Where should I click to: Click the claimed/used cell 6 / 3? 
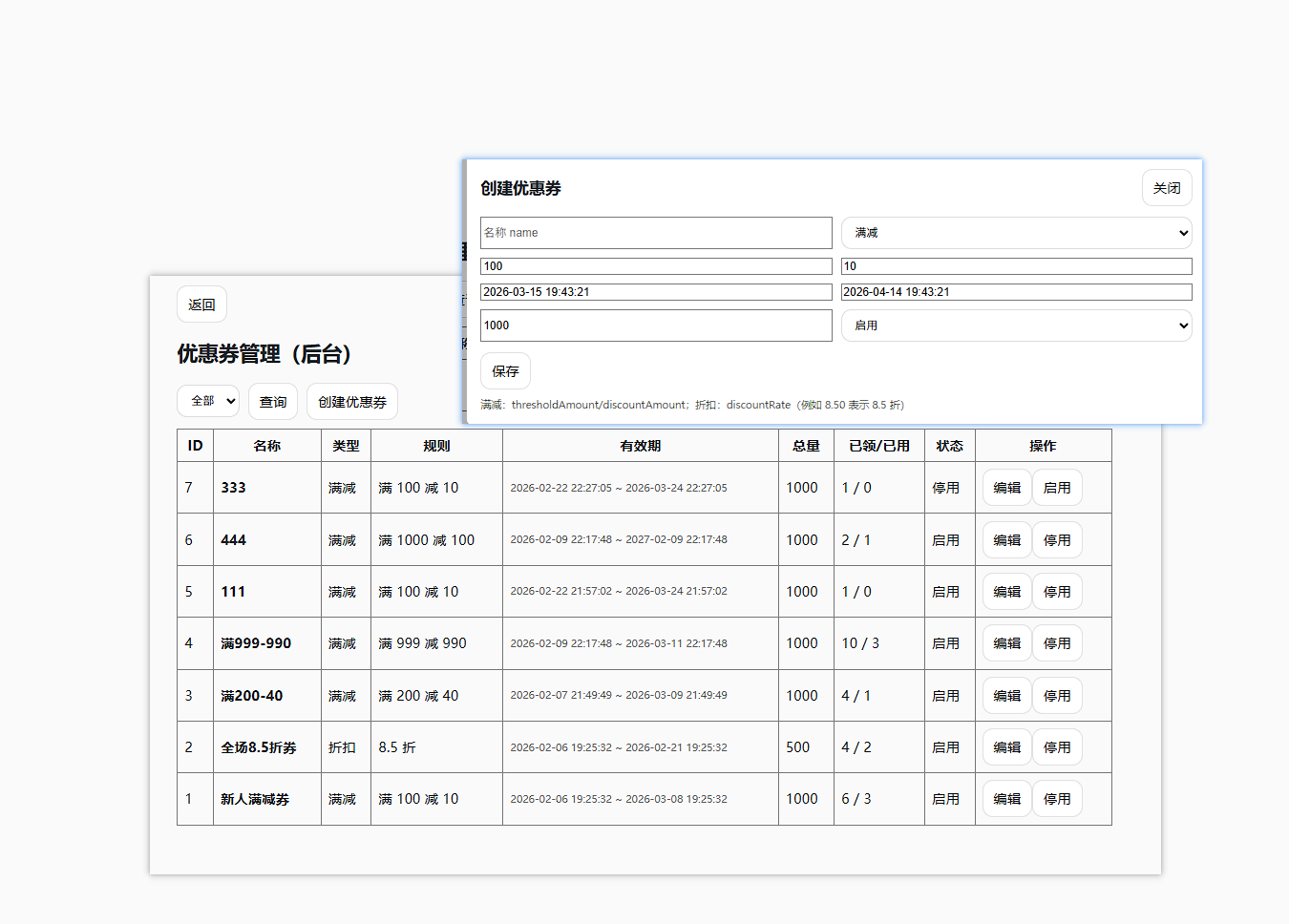(x=879, y=799)
